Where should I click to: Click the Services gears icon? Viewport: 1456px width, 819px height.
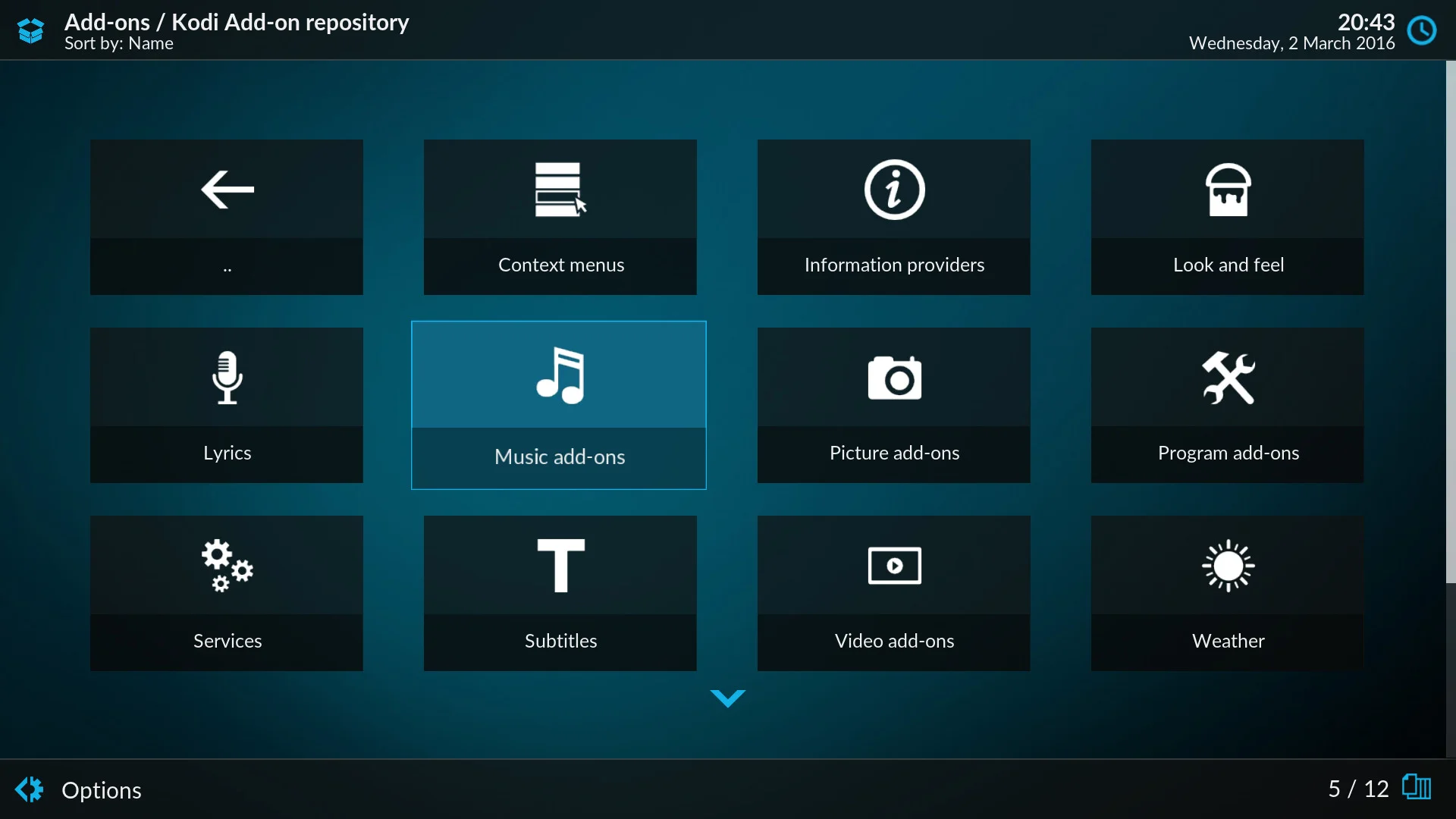(x=227, y=566)
